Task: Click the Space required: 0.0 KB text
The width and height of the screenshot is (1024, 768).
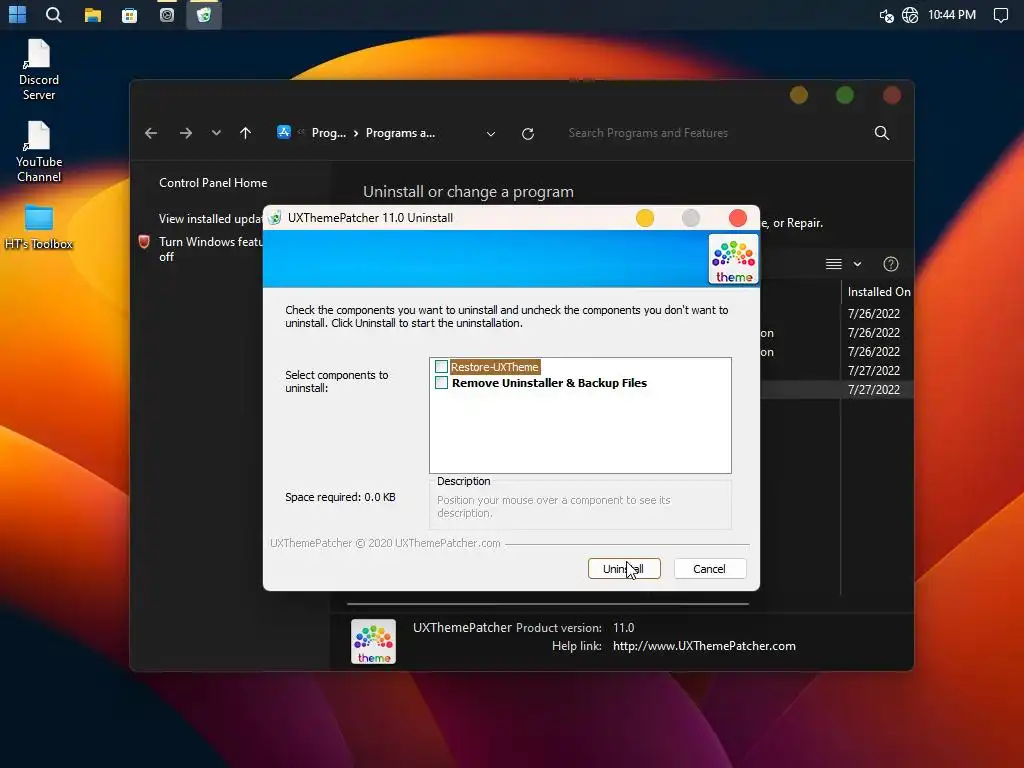Action: [340, 497]
